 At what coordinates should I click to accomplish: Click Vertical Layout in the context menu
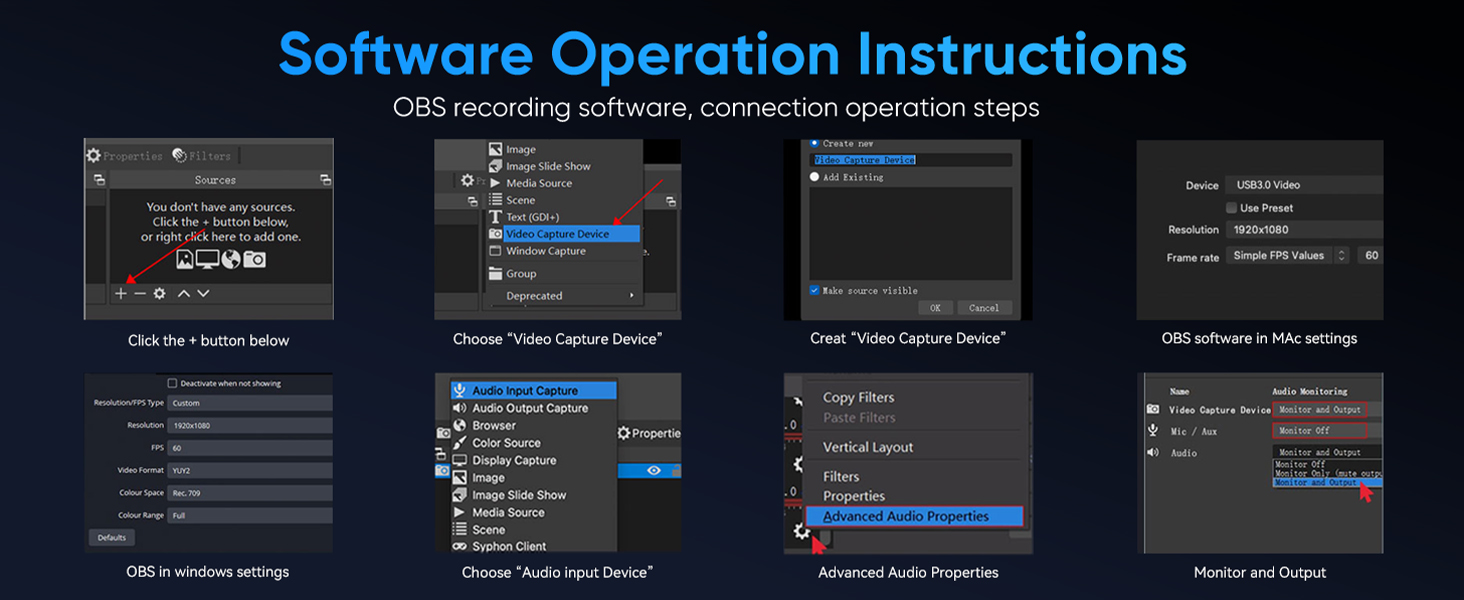click(x=868, y=447)
